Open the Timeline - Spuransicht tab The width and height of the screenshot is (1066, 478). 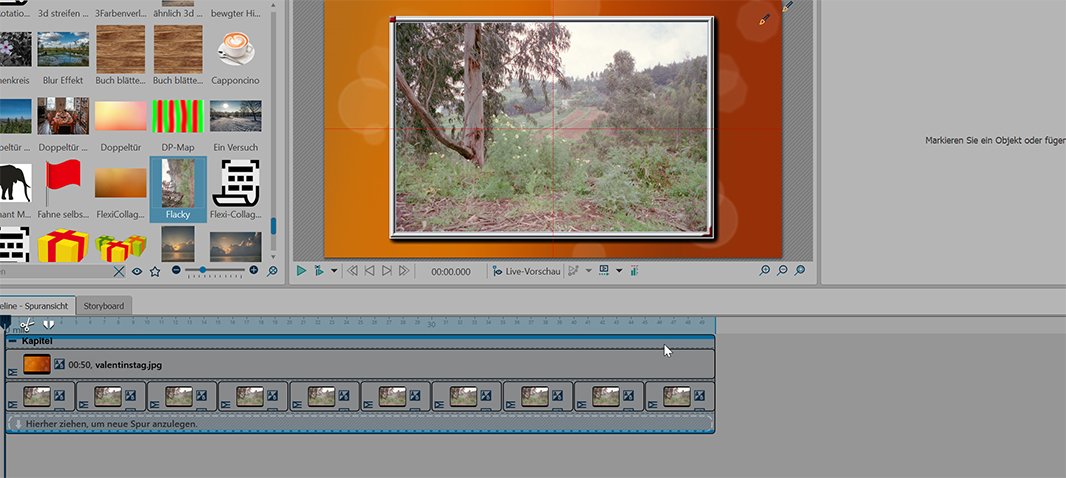(x=36, y=305)
